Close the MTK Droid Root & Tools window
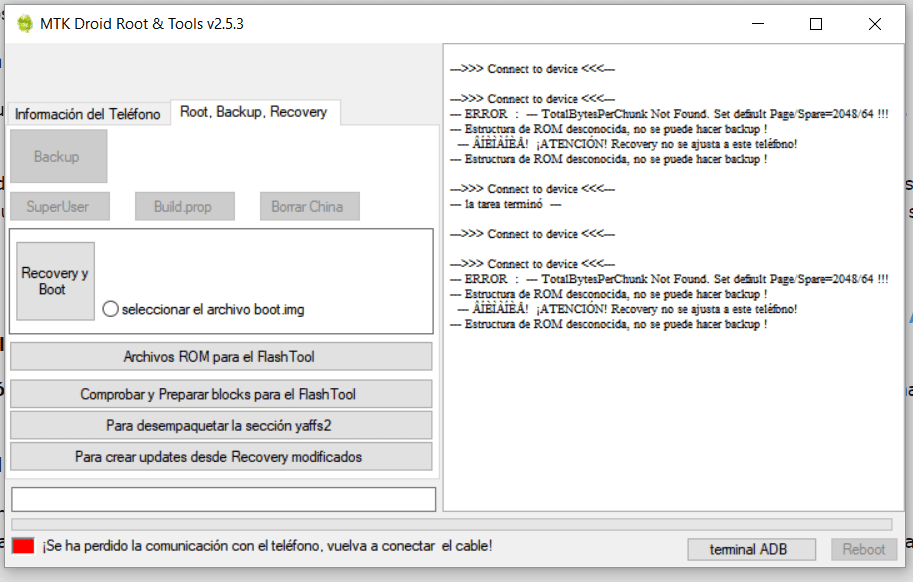This screenshot has height=582, width=913. point(875,24)
